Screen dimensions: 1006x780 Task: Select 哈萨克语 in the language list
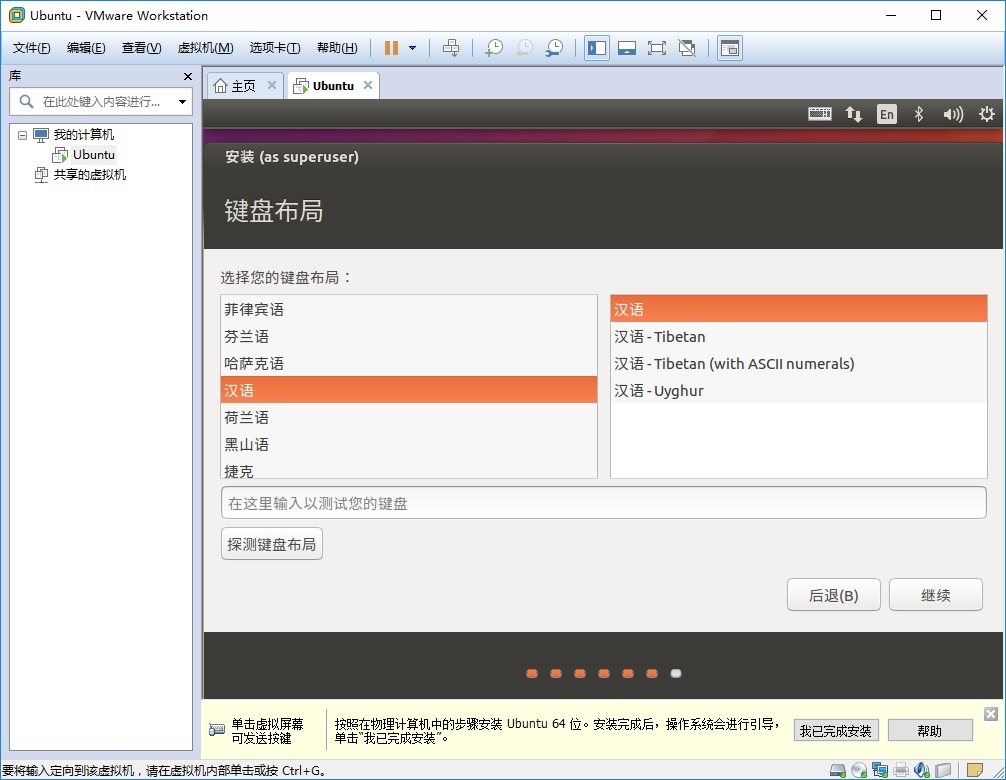pyautogui.click(x=409, y=363)
